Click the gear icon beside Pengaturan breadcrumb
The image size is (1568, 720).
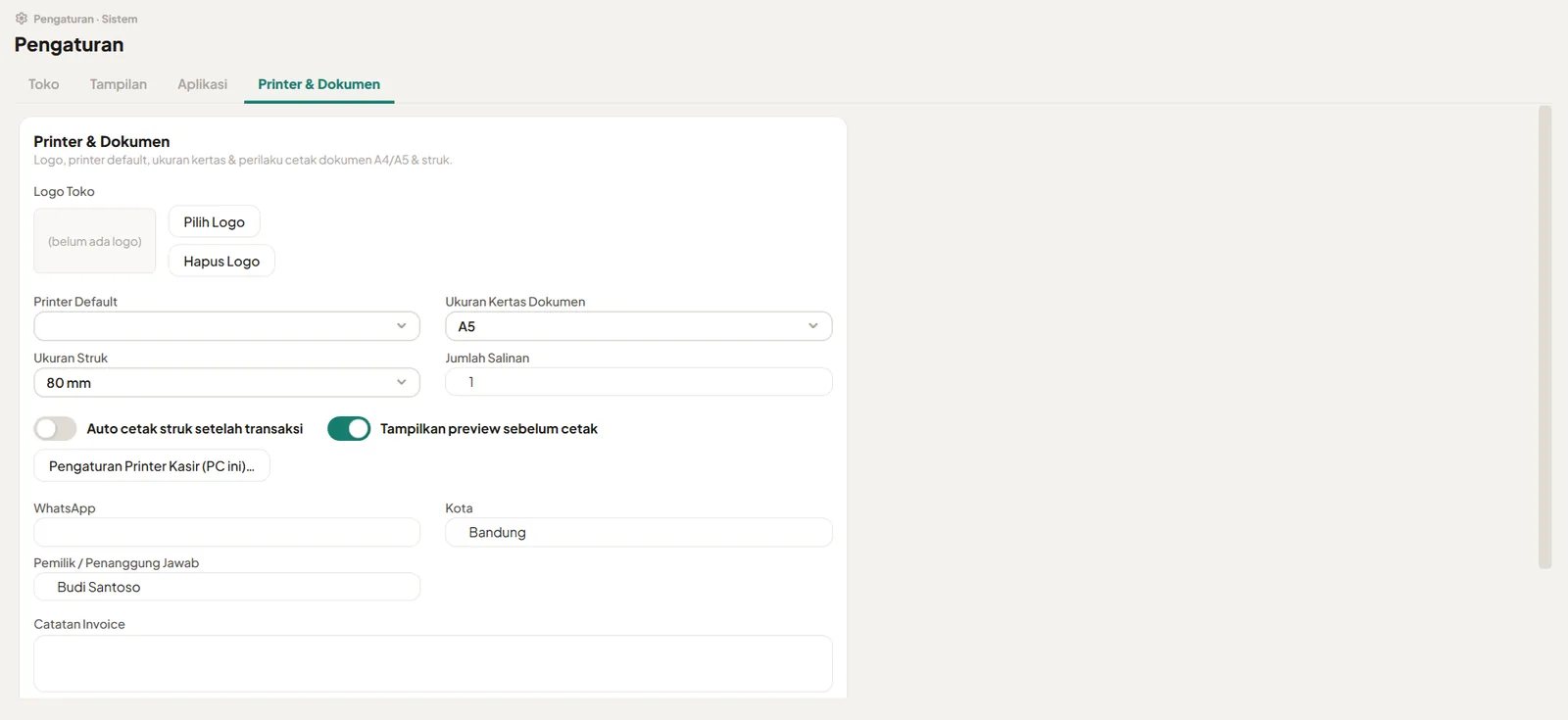click(22, 19)
